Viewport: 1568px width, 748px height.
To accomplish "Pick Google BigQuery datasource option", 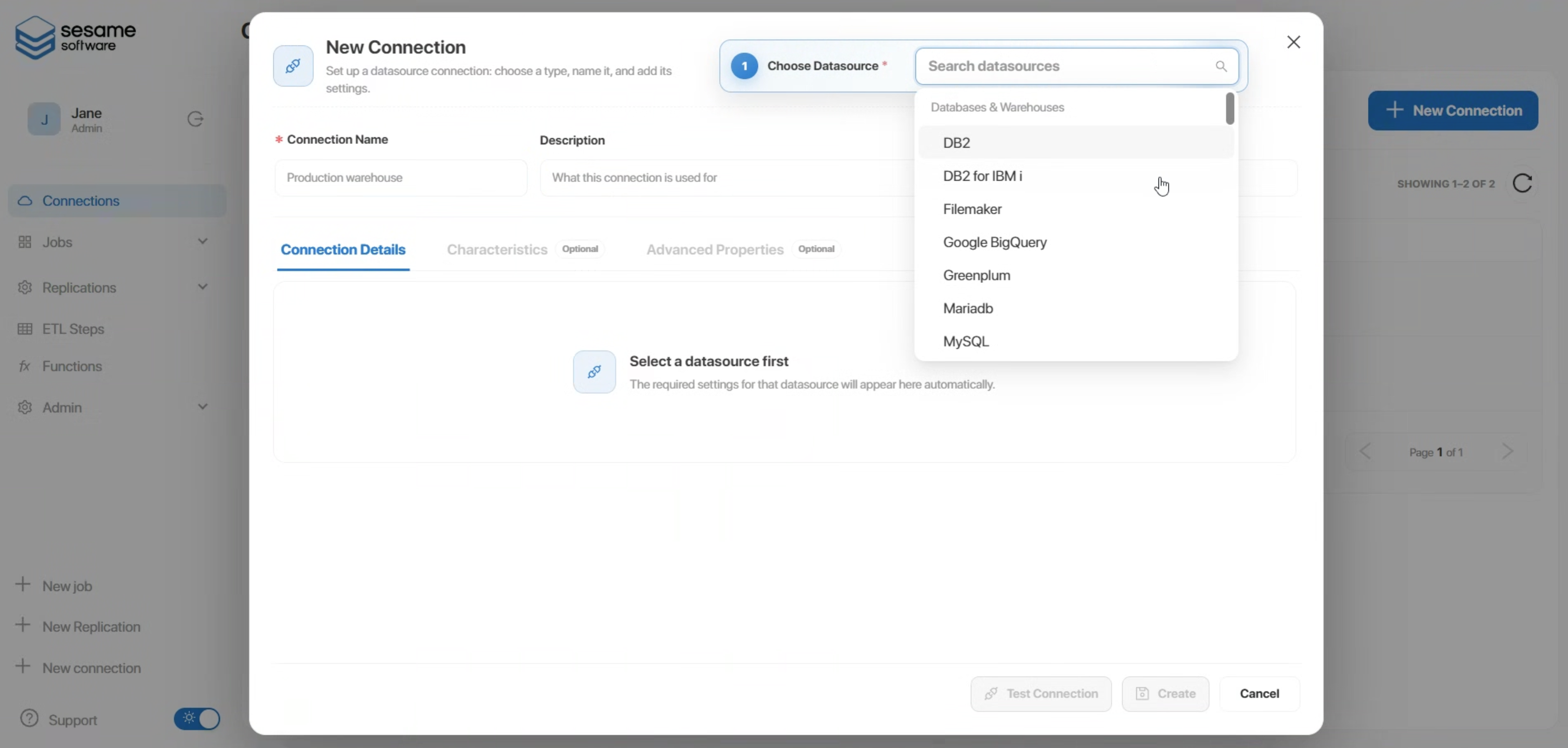I will point(1076,242).
